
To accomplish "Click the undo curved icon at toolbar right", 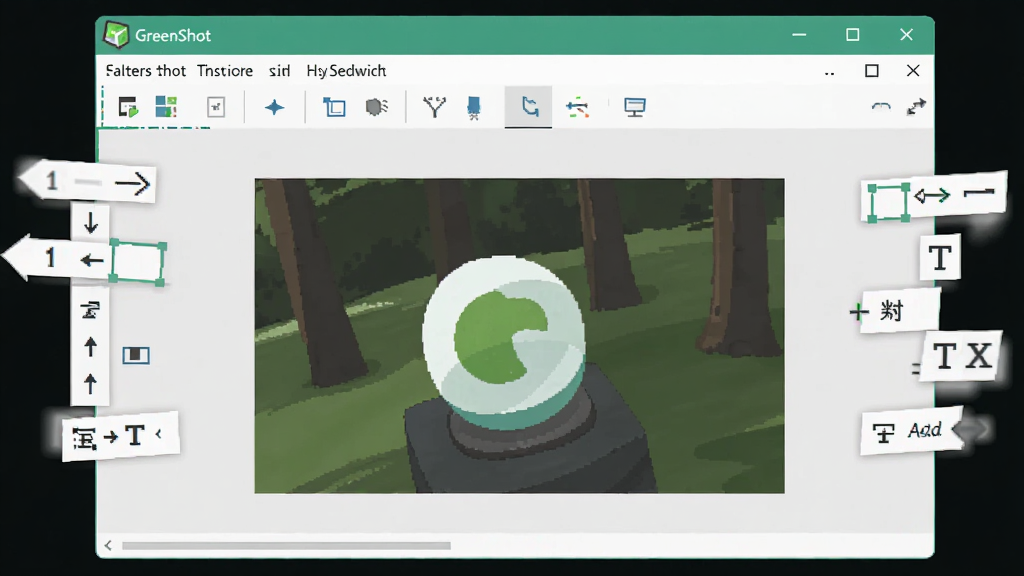I will pyautogui.click(x=882, y=106).
